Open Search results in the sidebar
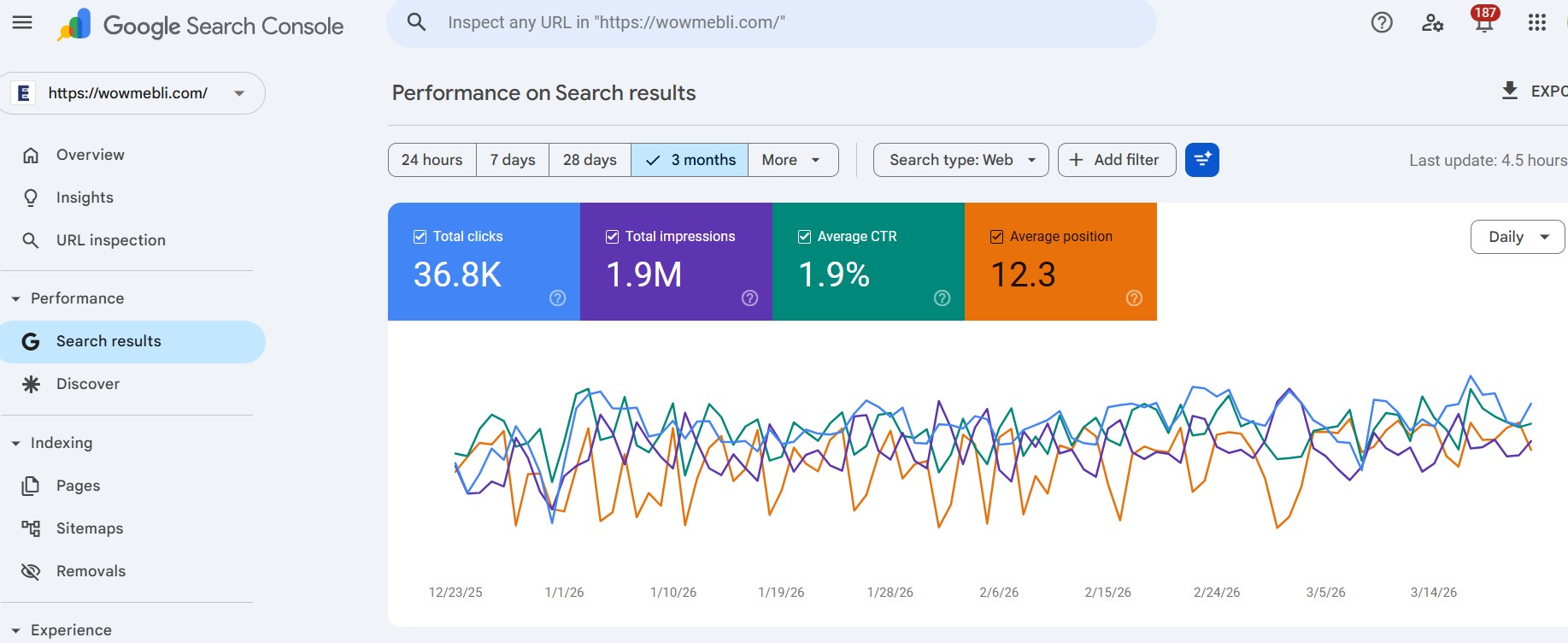 (x=132, y=341)
